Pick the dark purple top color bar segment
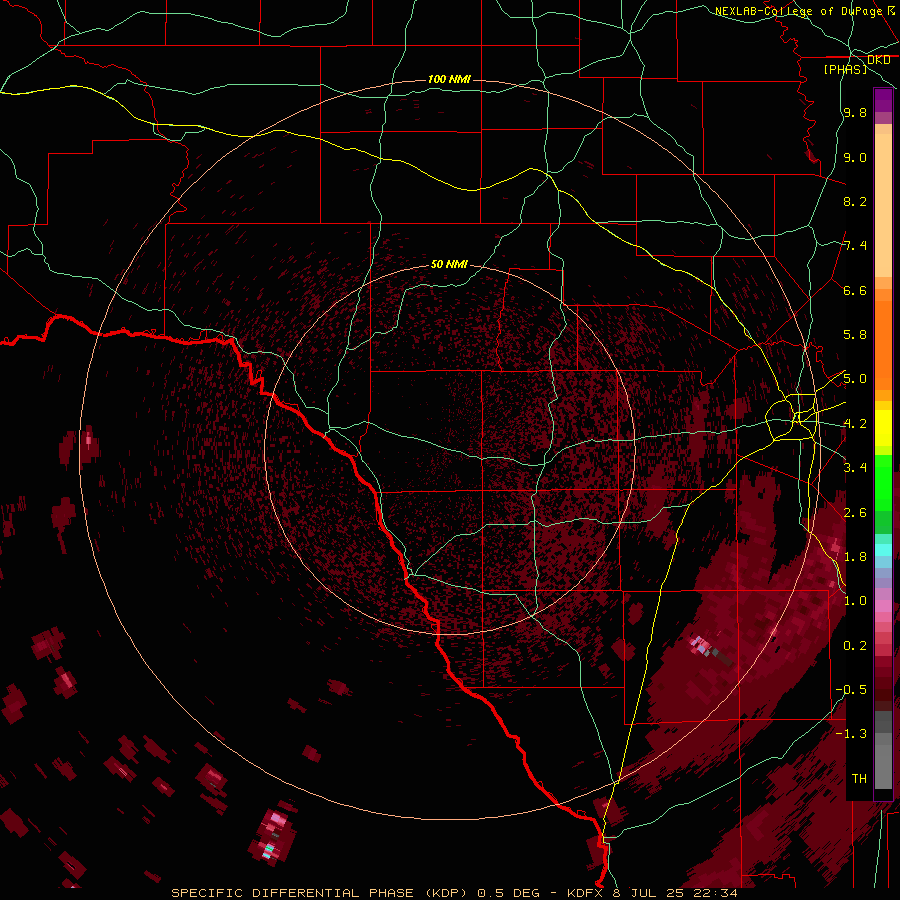Screen dimensions: 900x900 coord(883,100)
